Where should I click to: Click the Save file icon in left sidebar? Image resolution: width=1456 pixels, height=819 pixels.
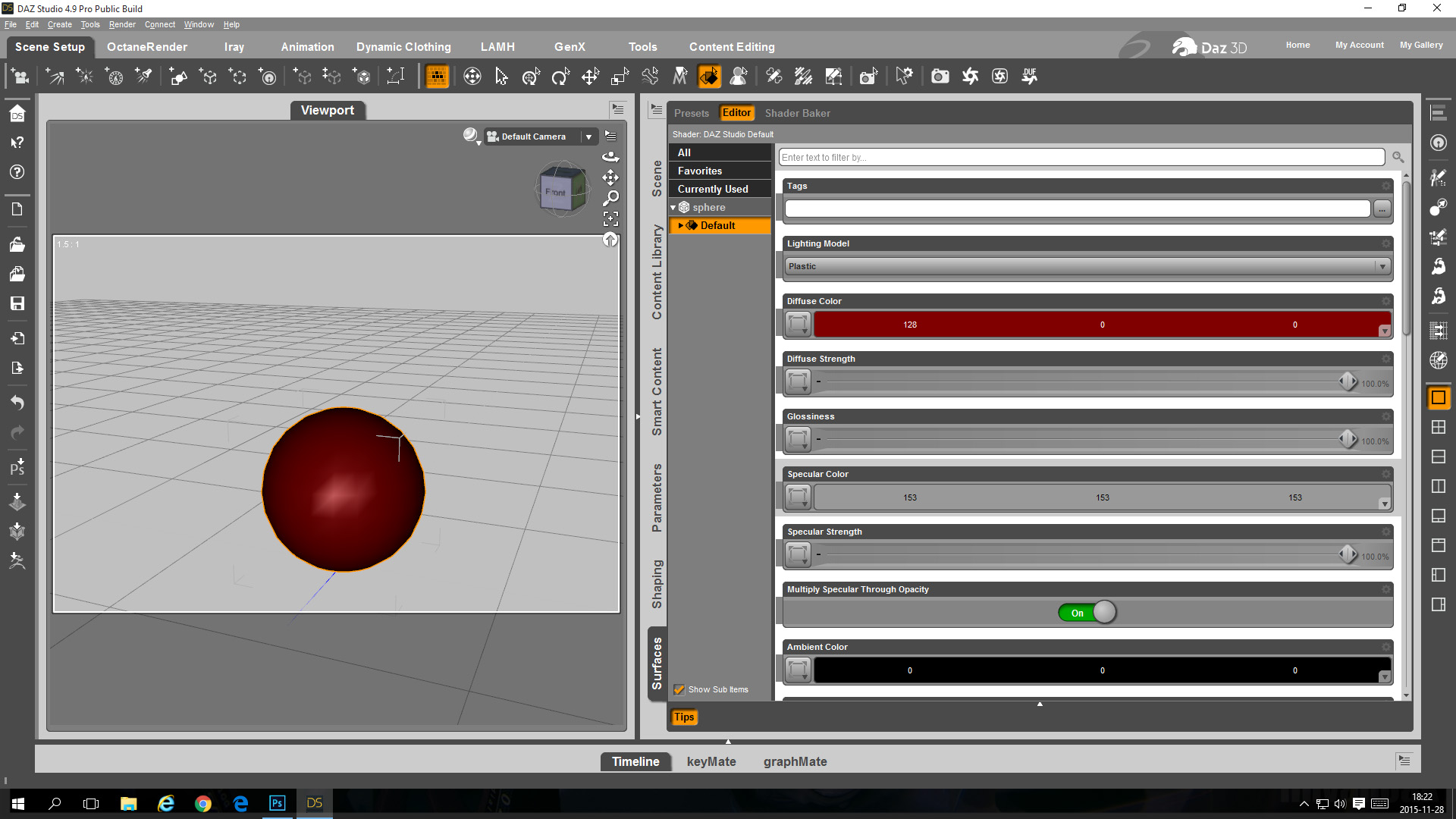tap(17, 303)
